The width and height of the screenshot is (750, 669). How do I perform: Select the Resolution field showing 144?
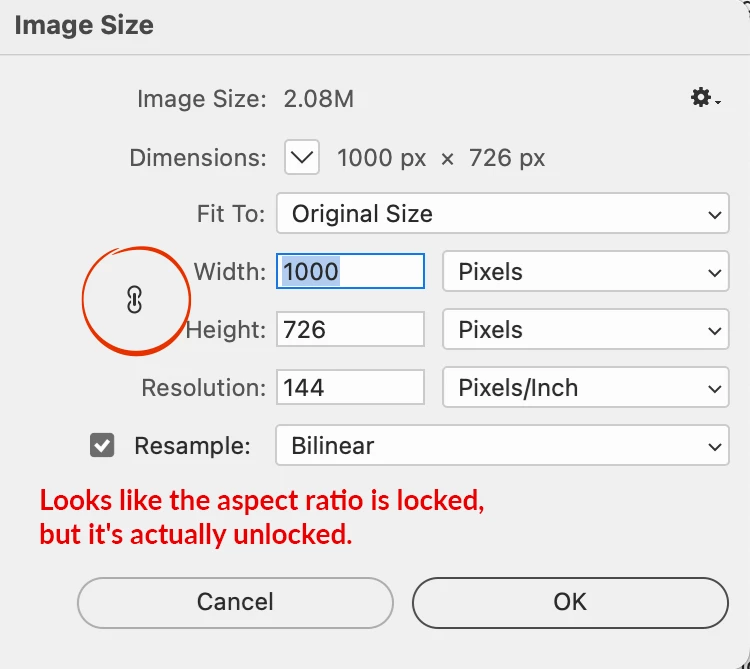(x=350, y=388)
